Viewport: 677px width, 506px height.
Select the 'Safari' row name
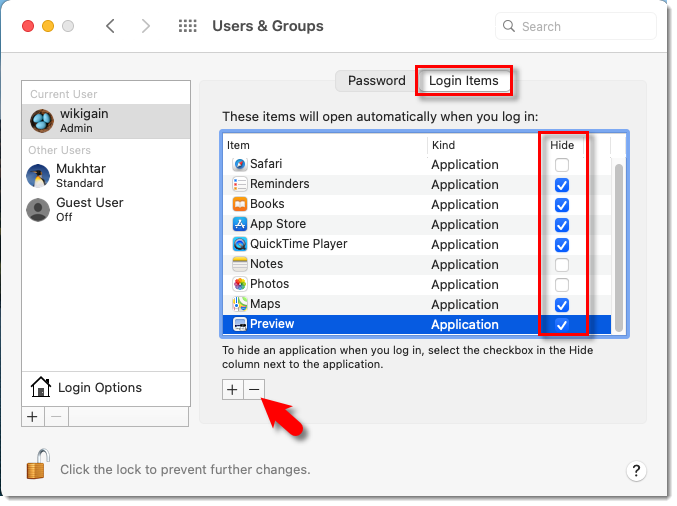point(266,164)
